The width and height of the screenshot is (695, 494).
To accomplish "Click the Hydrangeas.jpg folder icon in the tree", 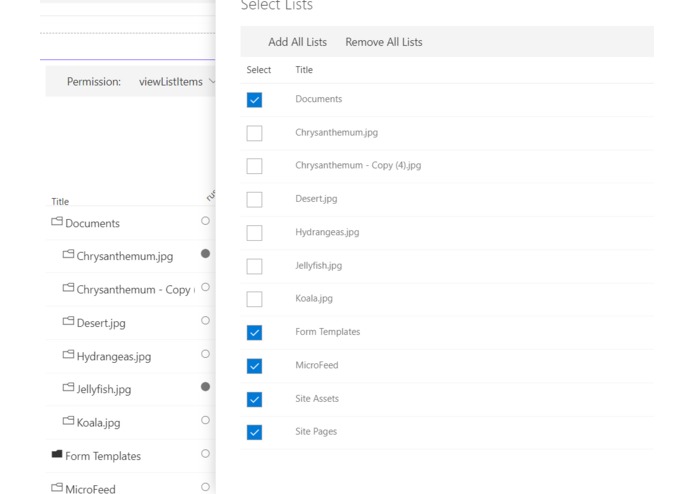I will pos(68,354).
